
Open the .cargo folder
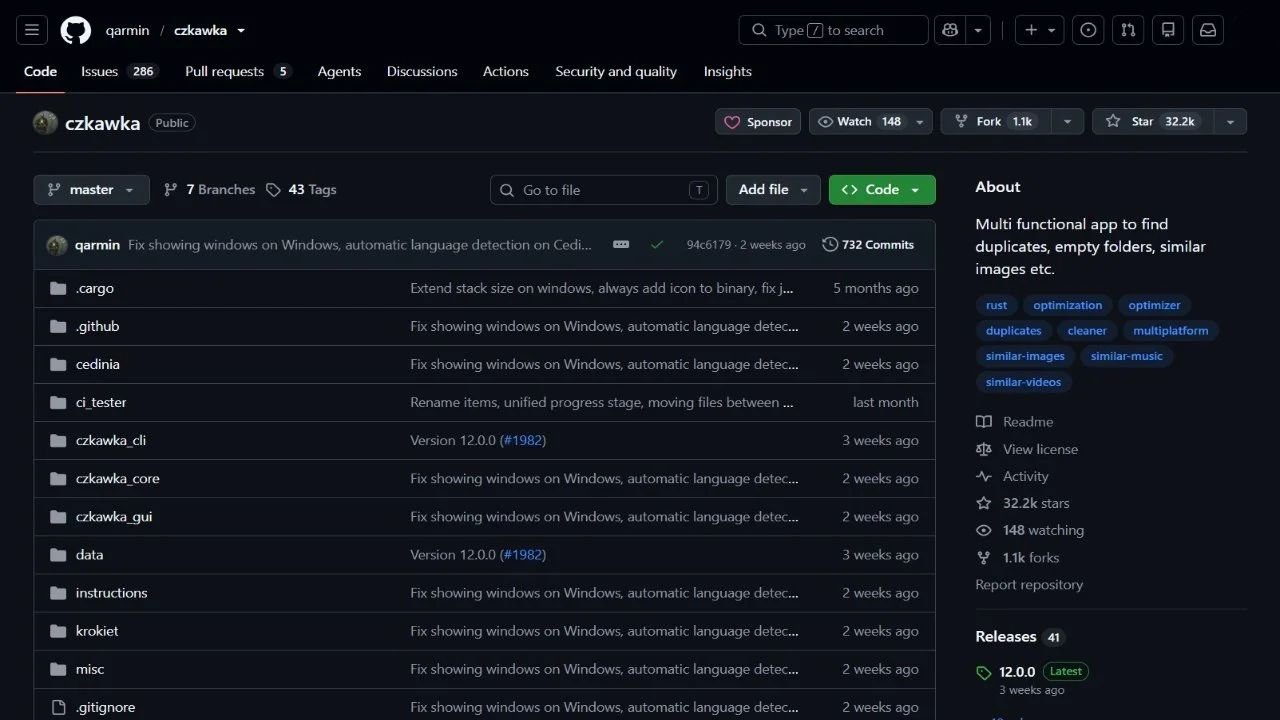(95, 288)
